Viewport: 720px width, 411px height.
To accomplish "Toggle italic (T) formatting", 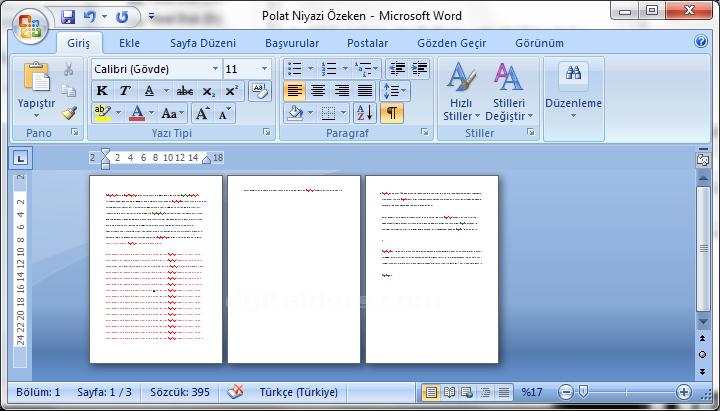I will [x=125, y=91].
